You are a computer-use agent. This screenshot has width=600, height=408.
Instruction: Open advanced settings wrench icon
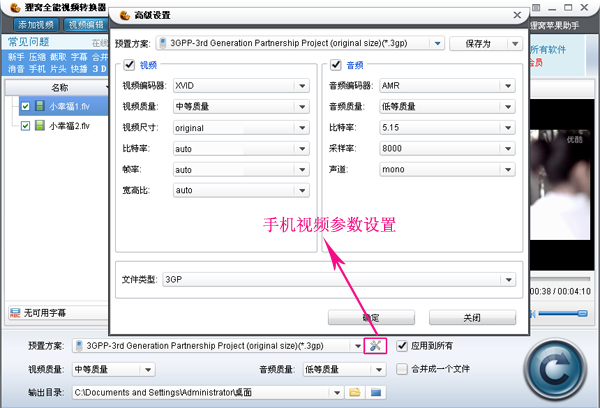[x=375, y=346]
